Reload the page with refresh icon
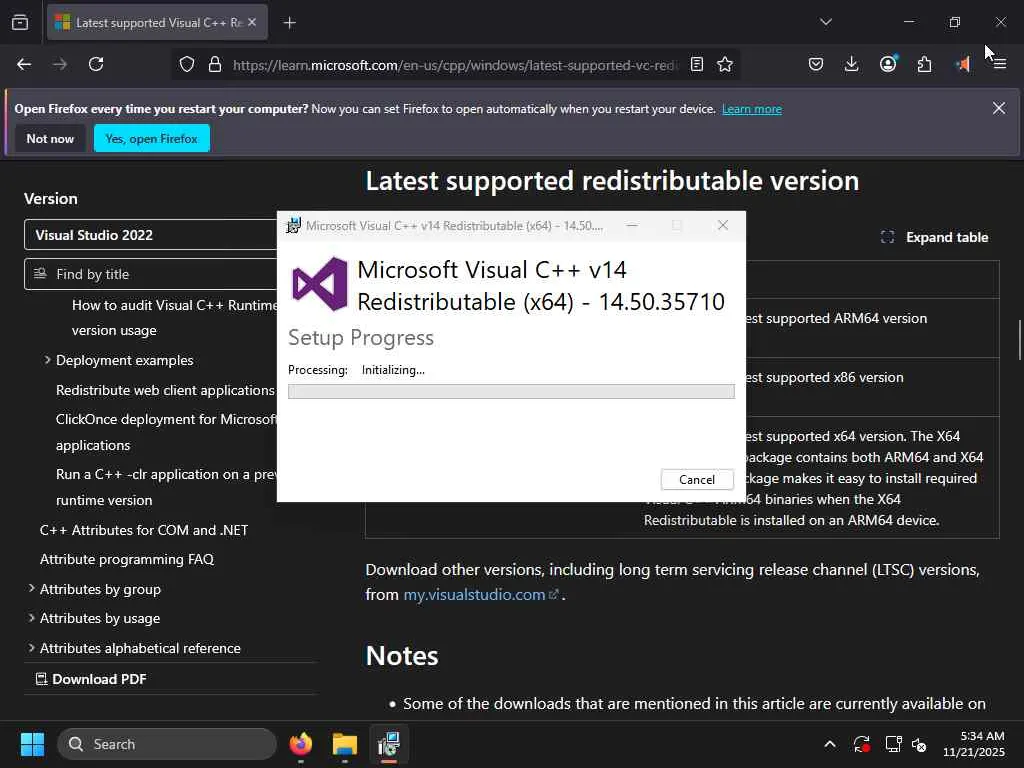Image resolution: width=1024 pixels, height=768 pixels. click(96, 64)
